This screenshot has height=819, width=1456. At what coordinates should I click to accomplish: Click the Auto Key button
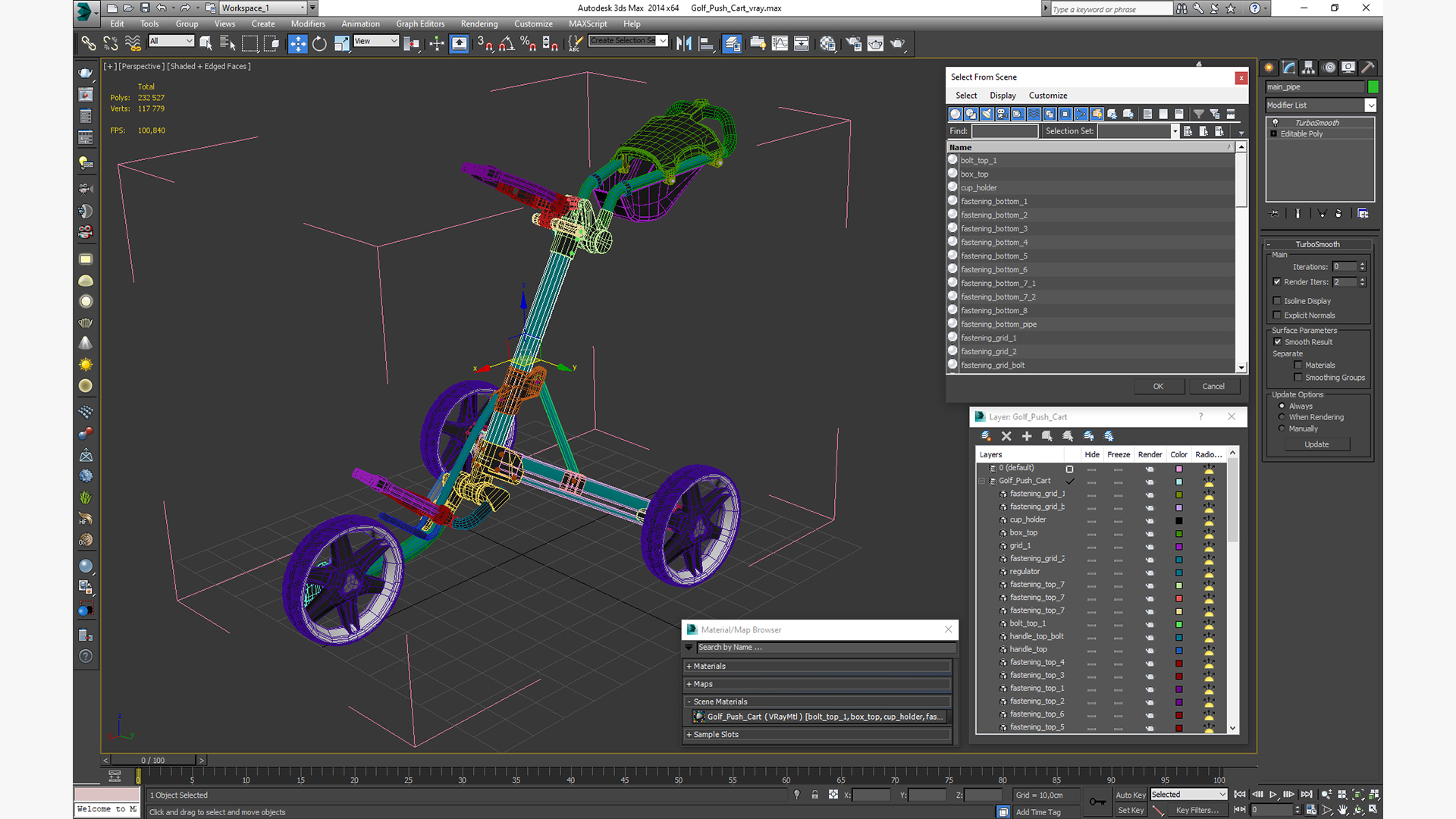[1130, 795]
